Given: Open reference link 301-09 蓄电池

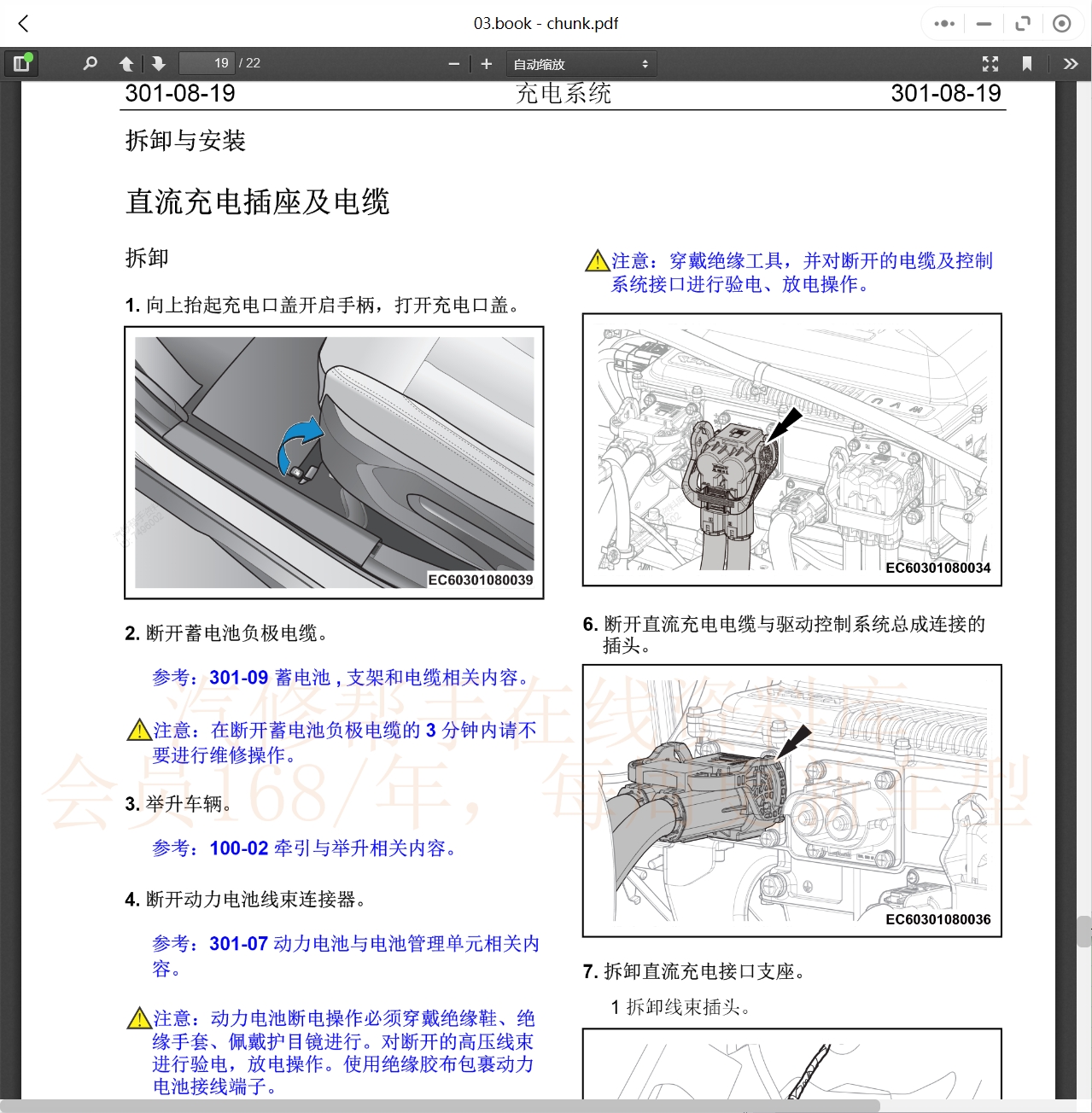Looking at the screenshot, I should (x=237, y=678).
